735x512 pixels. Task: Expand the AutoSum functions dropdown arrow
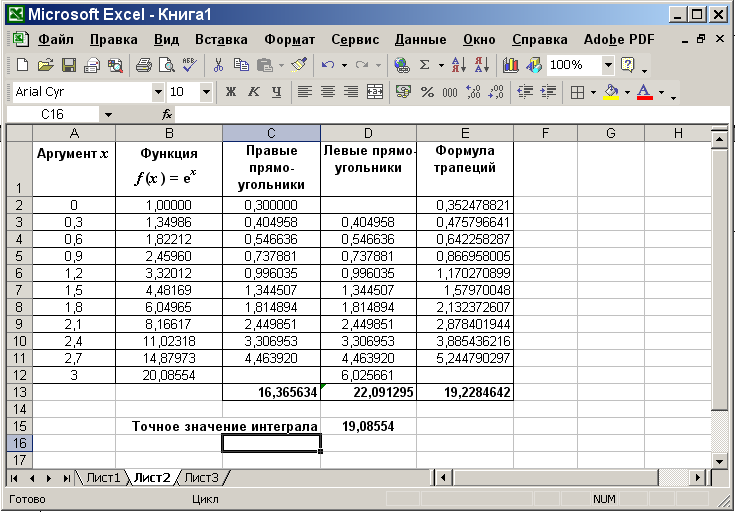coord(441,65)
